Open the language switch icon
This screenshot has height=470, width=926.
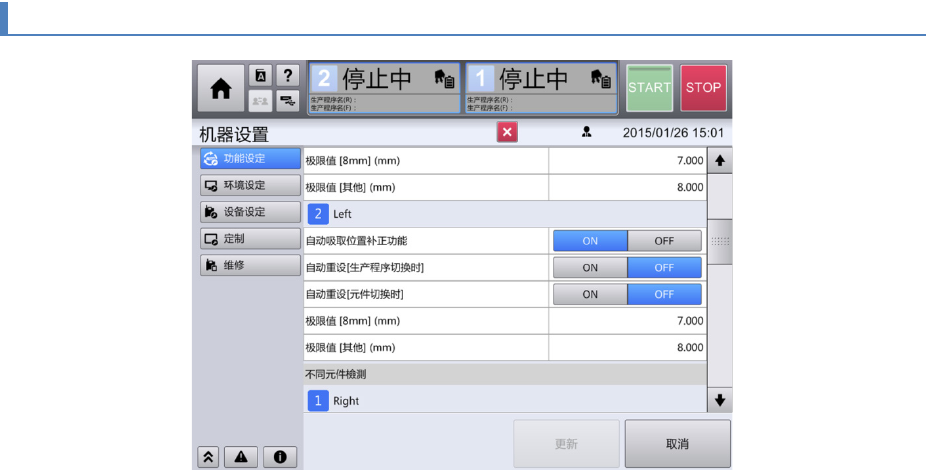[260, 76]
